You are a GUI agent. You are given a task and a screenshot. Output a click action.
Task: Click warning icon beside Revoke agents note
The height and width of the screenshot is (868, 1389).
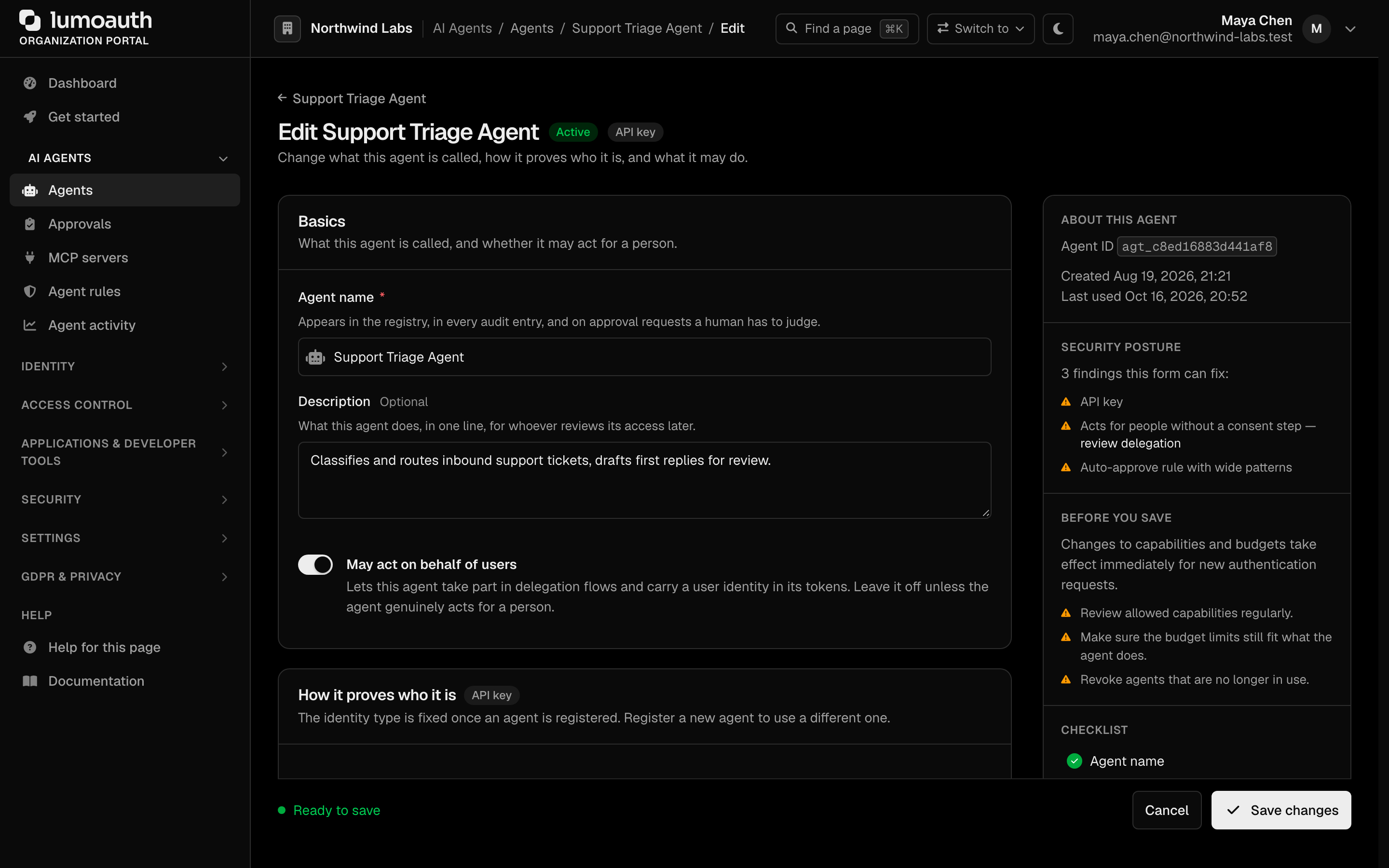point(1066,680)
